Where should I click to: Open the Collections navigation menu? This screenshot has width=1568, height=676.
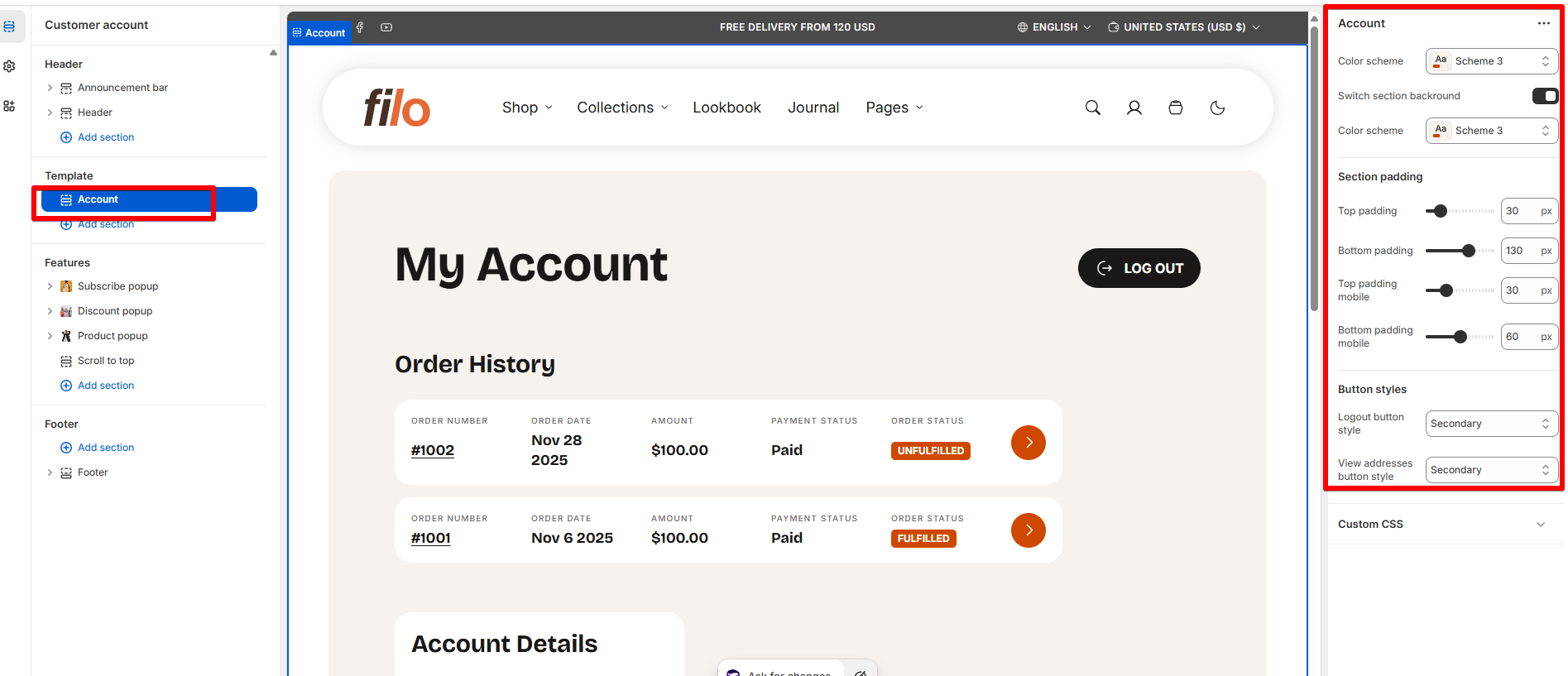[x=622, y=108]
